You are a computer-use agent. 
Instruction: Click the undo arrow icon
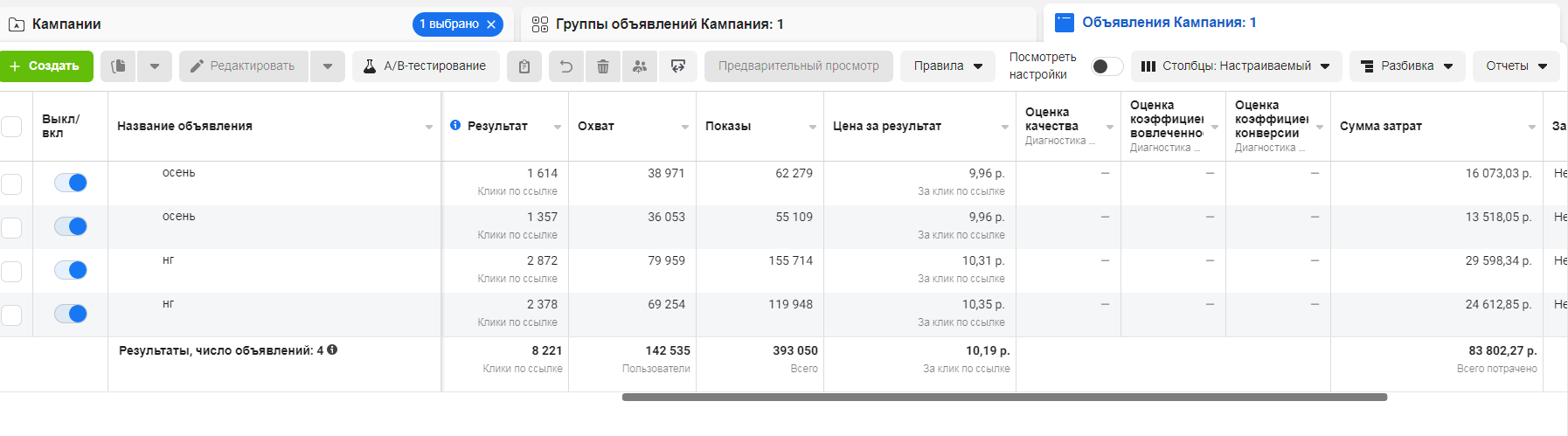tap(566, 66)
